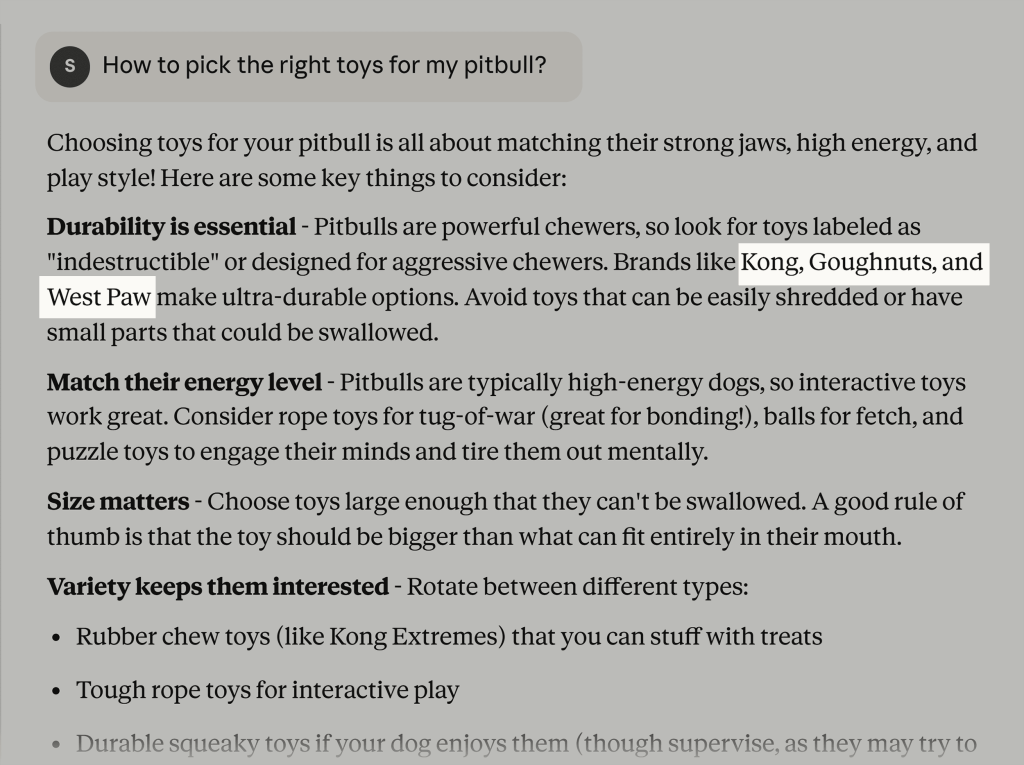Viewport: 1024px width, 765px height.
Task: Click the bold 'Size matters' heading
Action: pos(118,502)
